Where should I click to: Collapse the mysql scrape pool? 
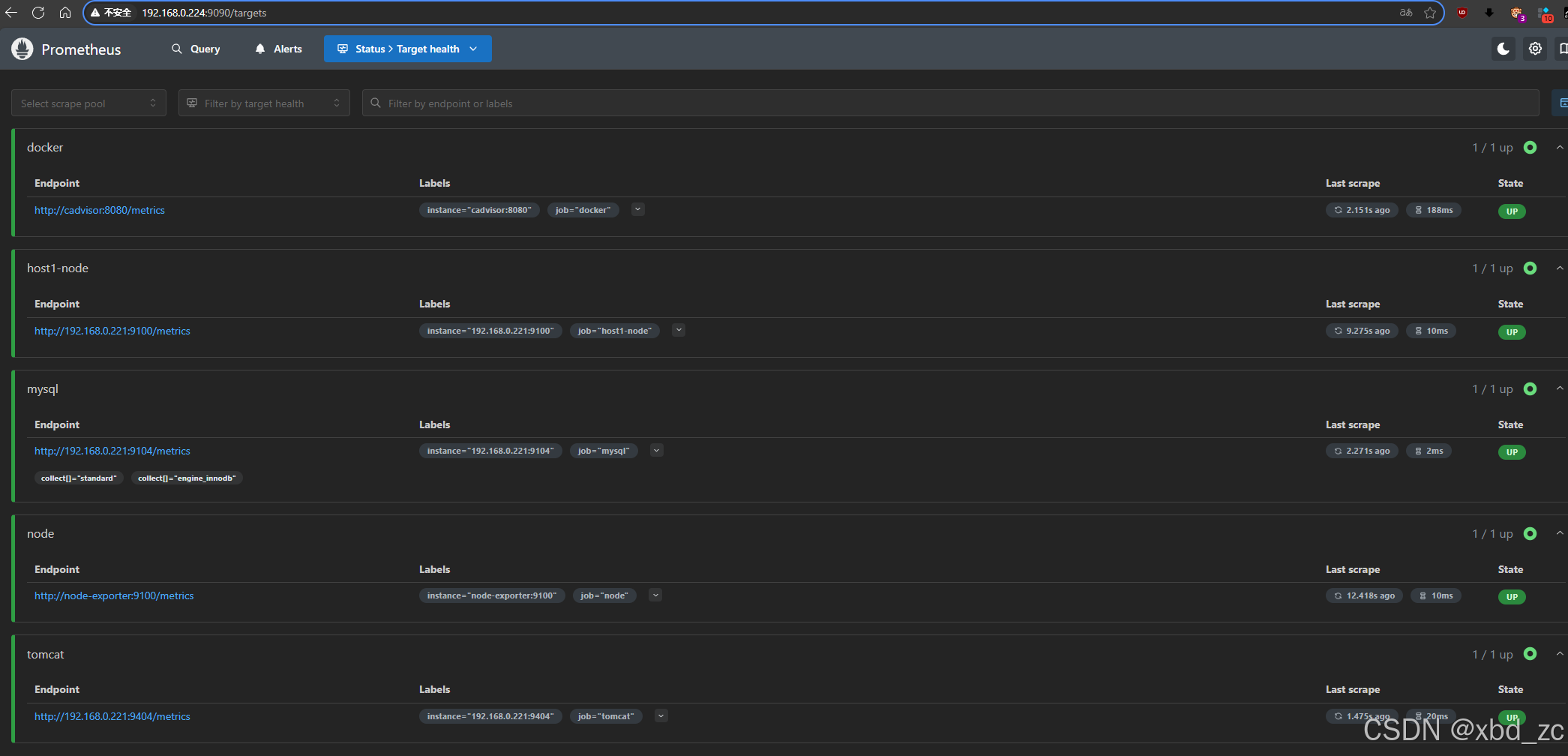[1560, 389]
